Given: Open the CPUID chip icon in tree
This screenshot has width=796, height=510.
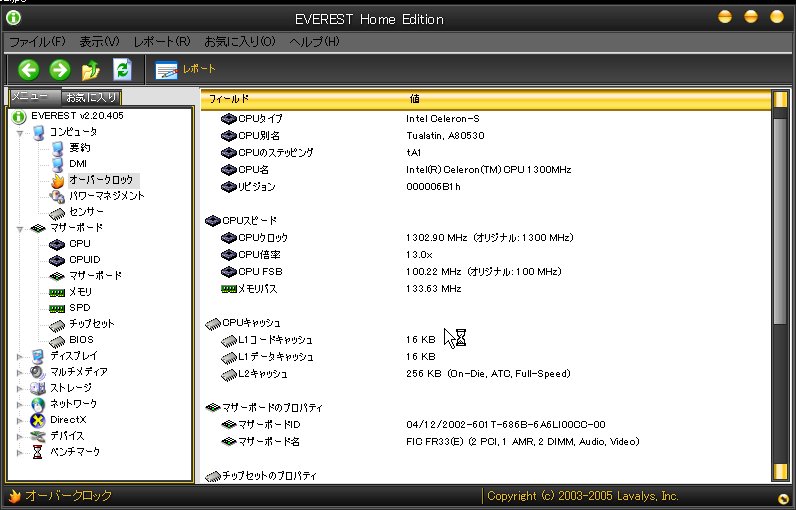Looking at the screenshot, I should pyautogui.click(x=57, y=260).
